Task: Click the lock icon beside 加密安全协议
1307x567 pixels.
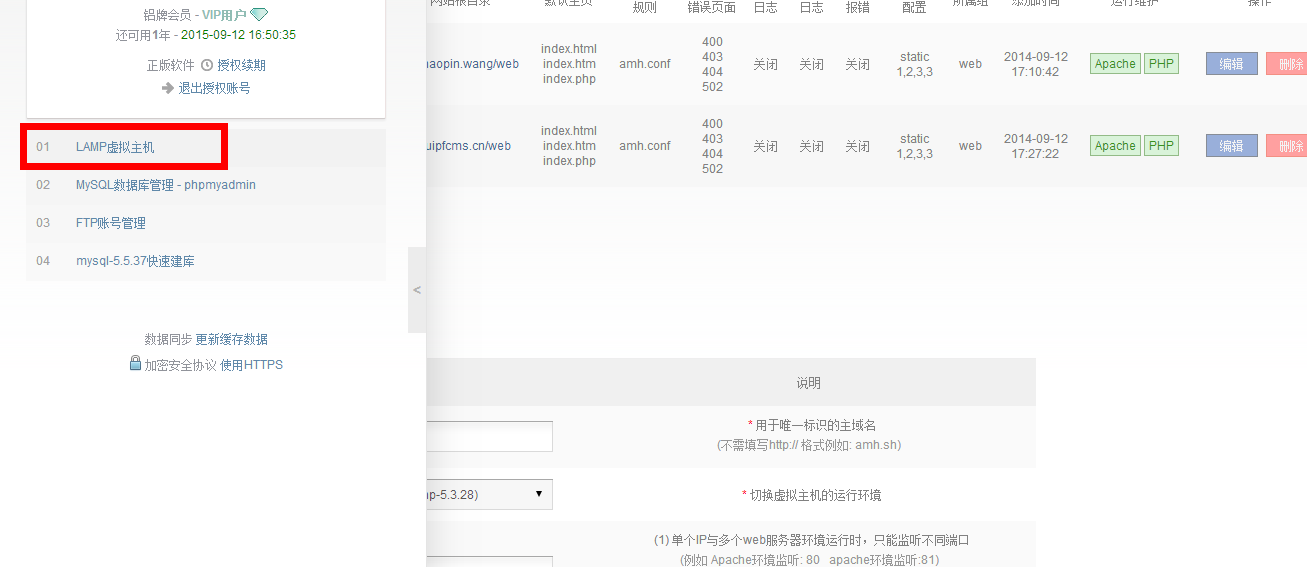Action: pyautogui.click(x=135, y=363)
